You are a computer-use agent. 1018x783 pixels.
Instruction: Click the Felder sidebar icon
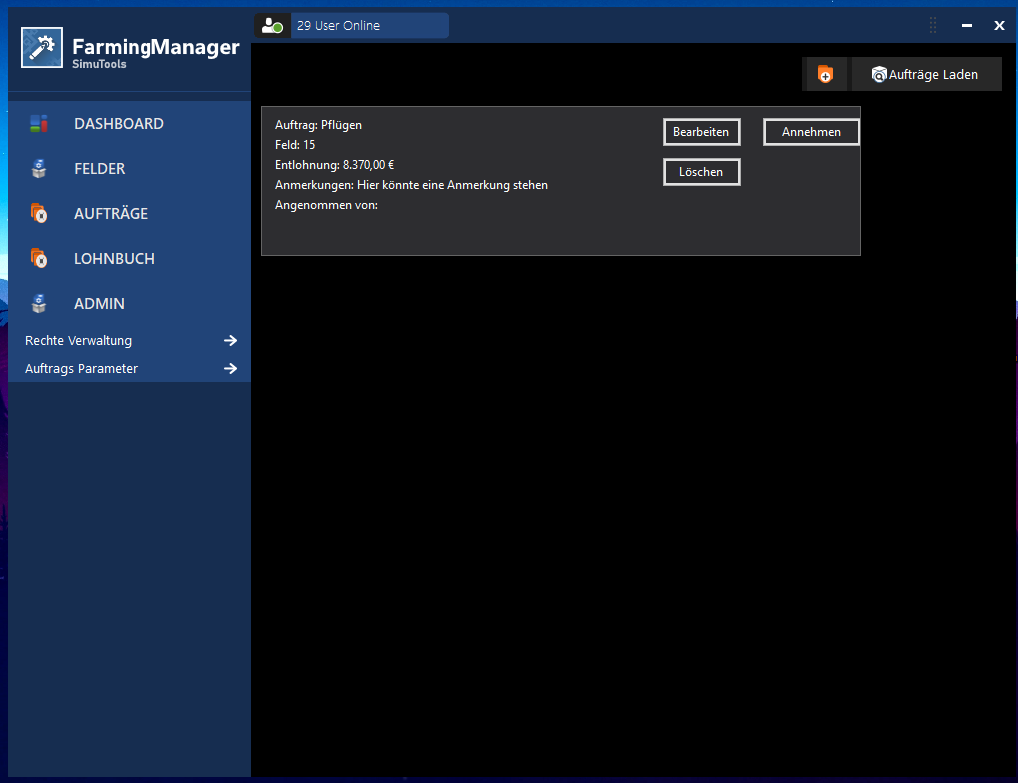[39, 169]
